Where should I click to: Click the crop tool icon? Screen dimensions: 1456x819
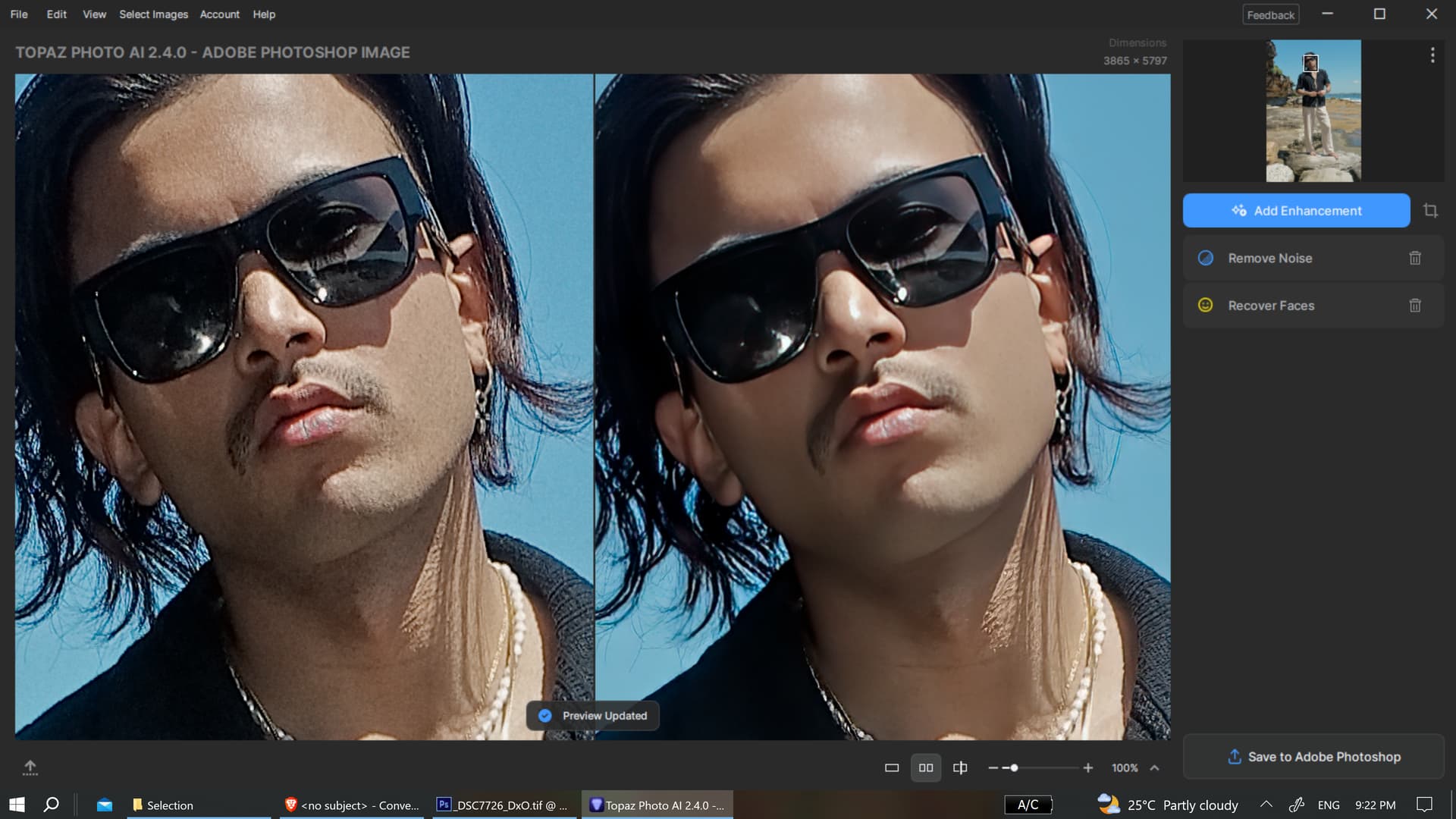click(x=1430, y=211)
